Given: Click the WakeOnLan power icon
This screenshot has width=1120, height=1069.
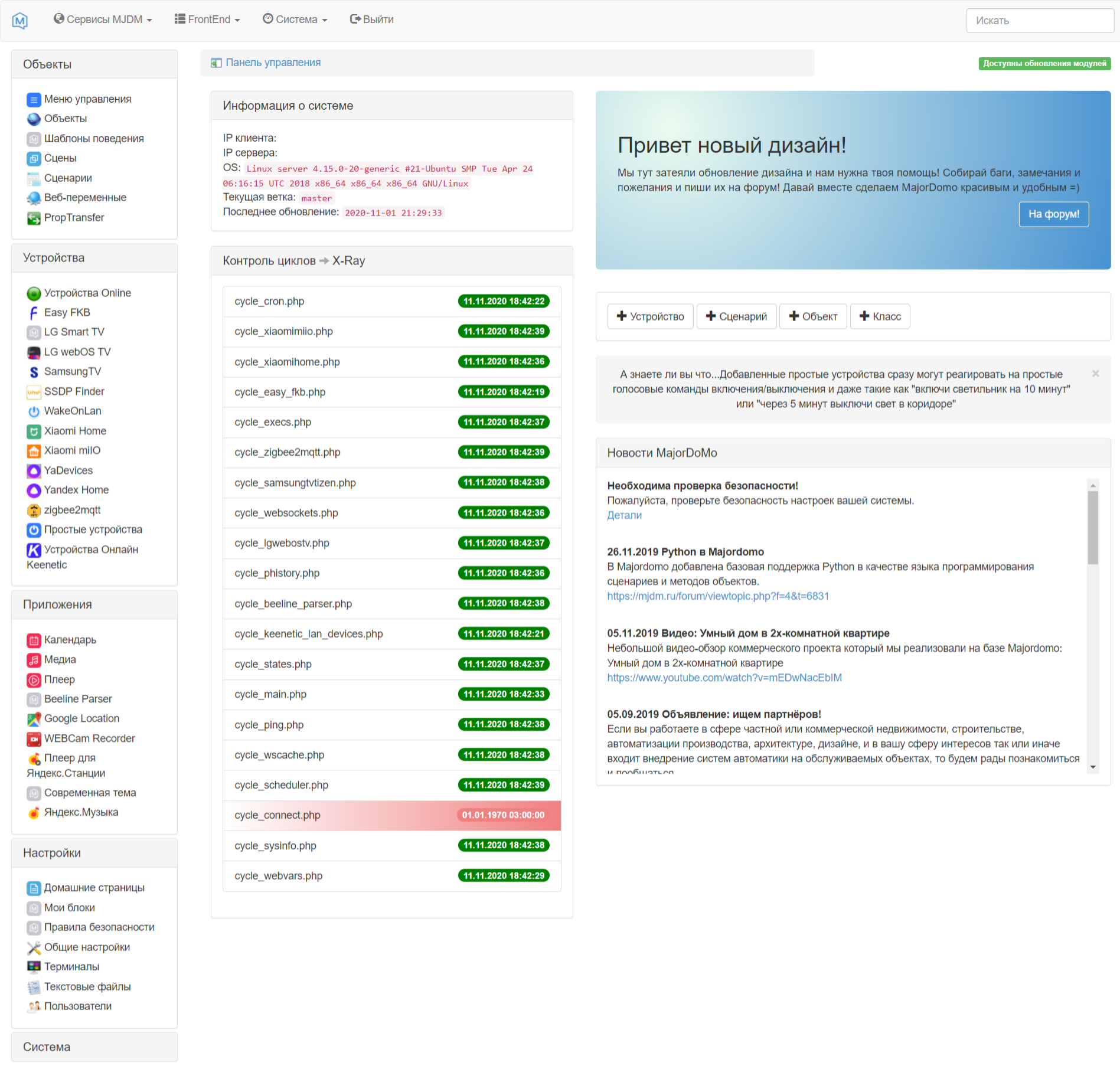Looking at the screenshot, I should tap(34, 411).
